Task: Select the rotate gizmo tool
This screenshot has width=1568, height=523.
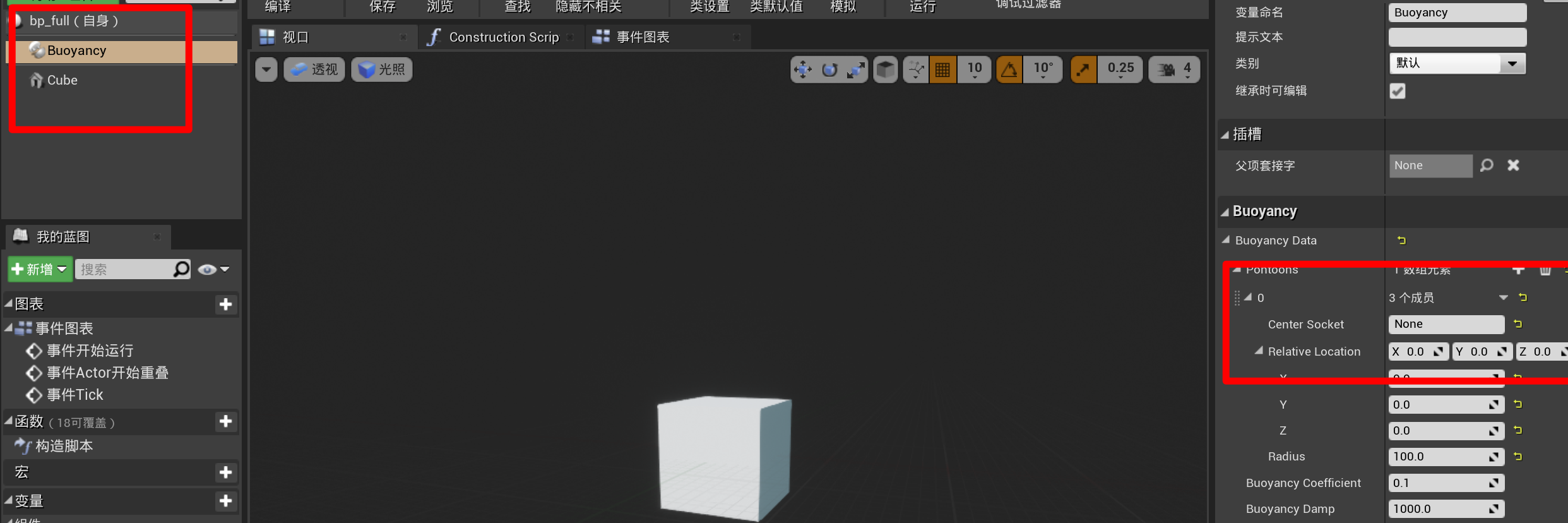Action: (829, 69)
